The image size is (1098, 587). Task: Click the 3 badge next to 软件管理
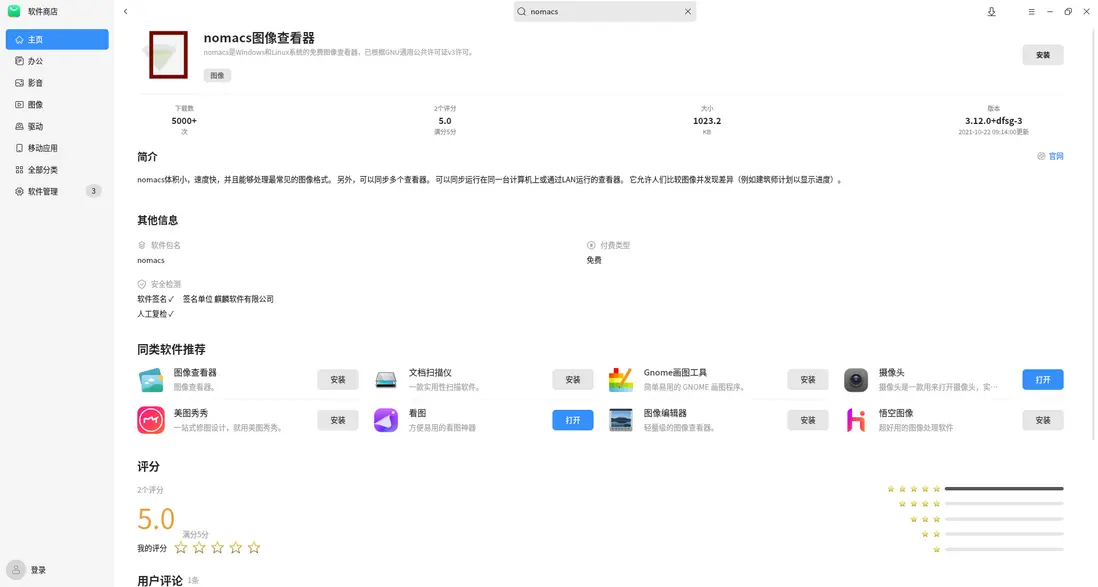[x=93, y=191]
